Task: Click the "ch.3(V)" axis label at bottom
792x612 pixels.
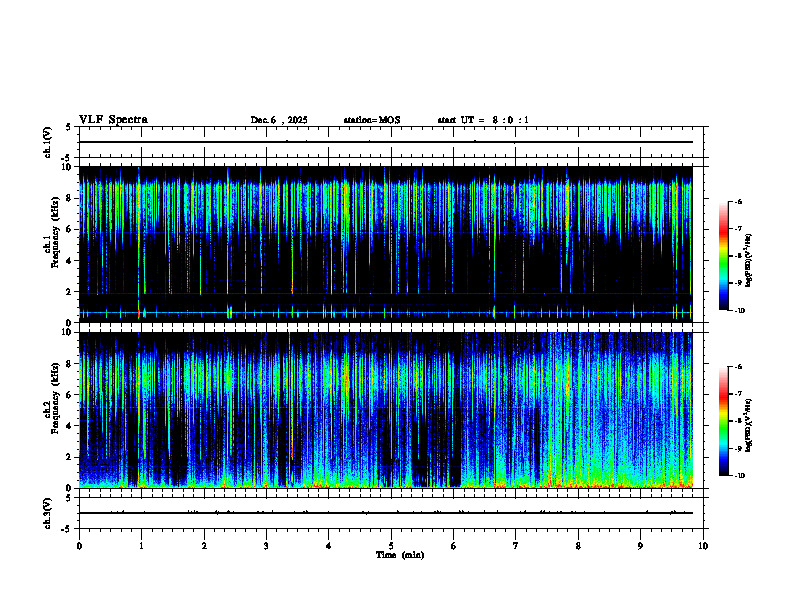Action: click(x=48, y=513)
